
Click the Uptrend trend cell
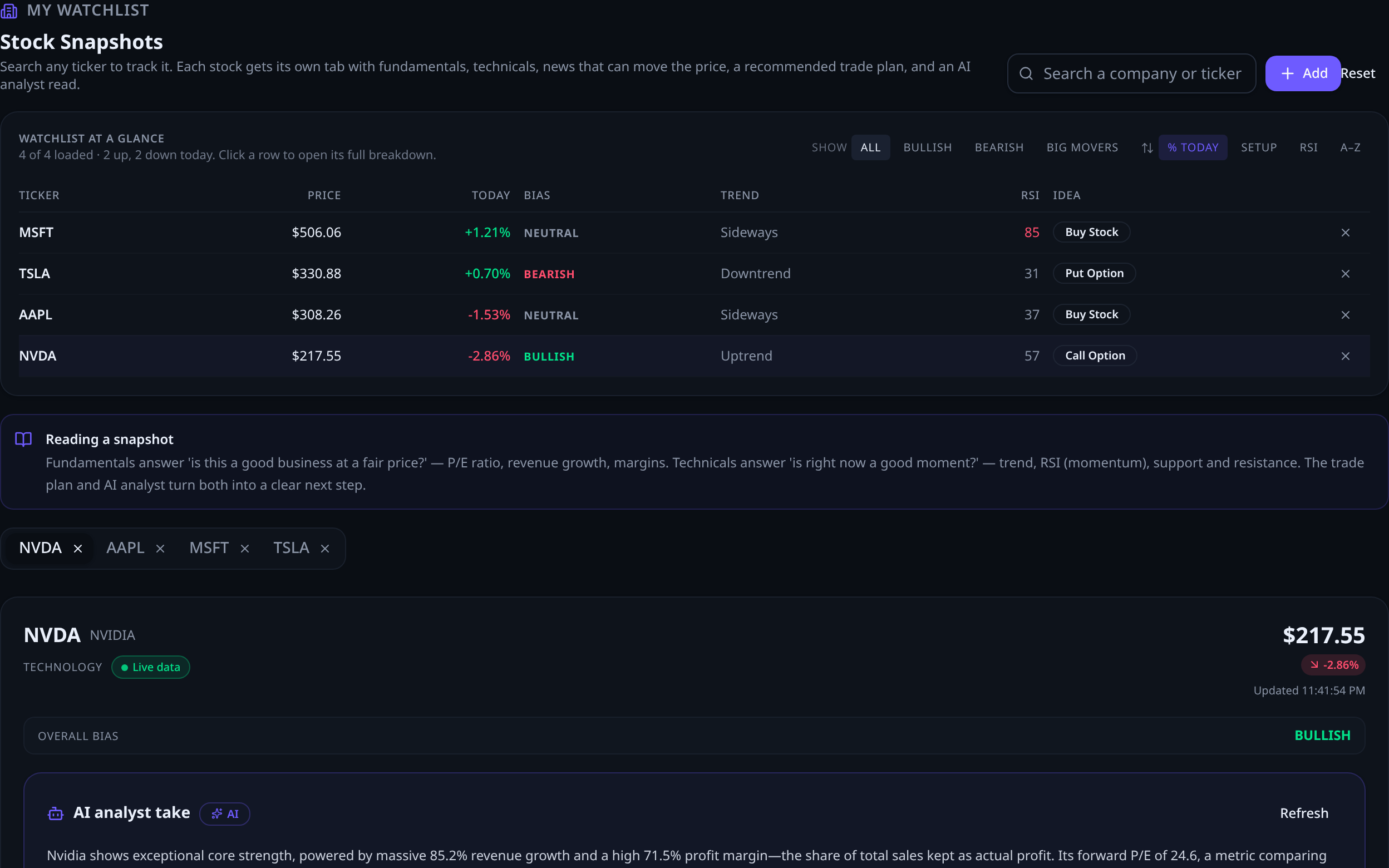[746, 356]
